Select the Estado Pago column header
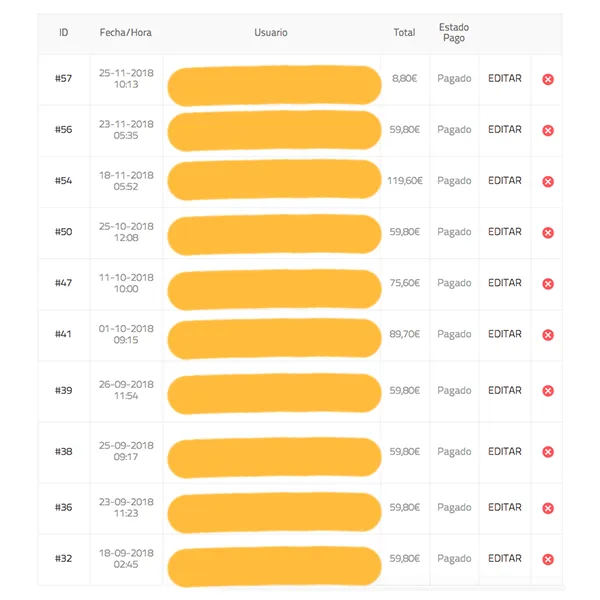 [454, 33]
